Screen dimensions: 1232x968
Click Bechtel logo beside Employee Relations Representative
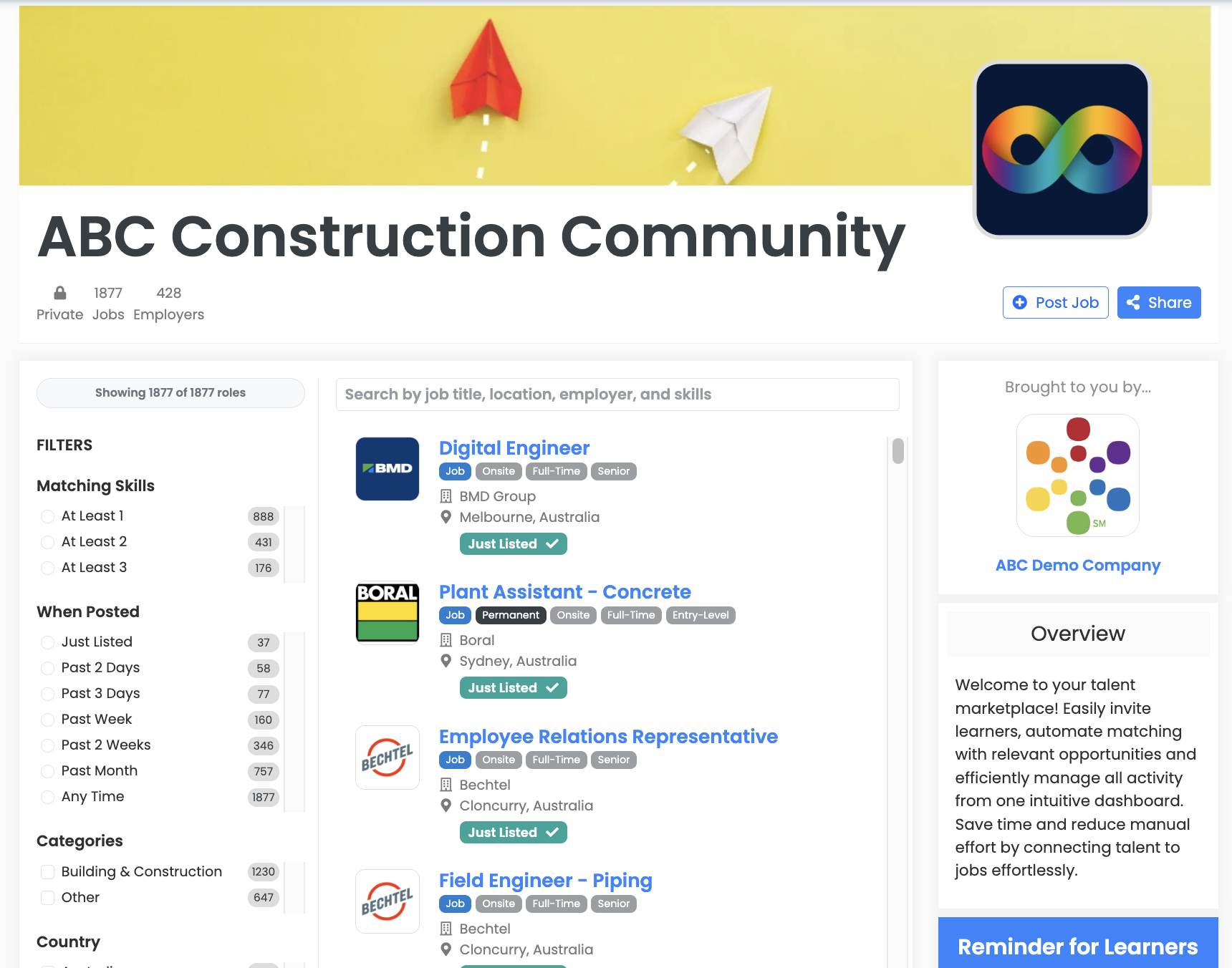pos(388,758)
